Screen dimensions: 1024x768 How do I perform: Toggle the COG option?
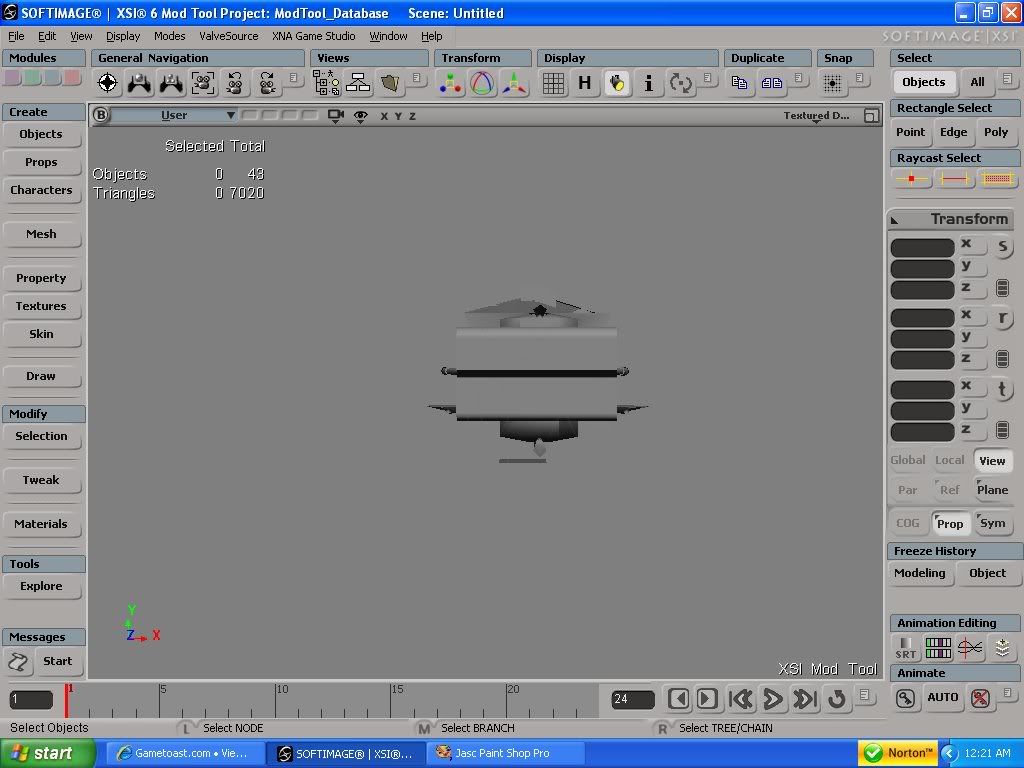pyautogui.click(x=908, y=523)
